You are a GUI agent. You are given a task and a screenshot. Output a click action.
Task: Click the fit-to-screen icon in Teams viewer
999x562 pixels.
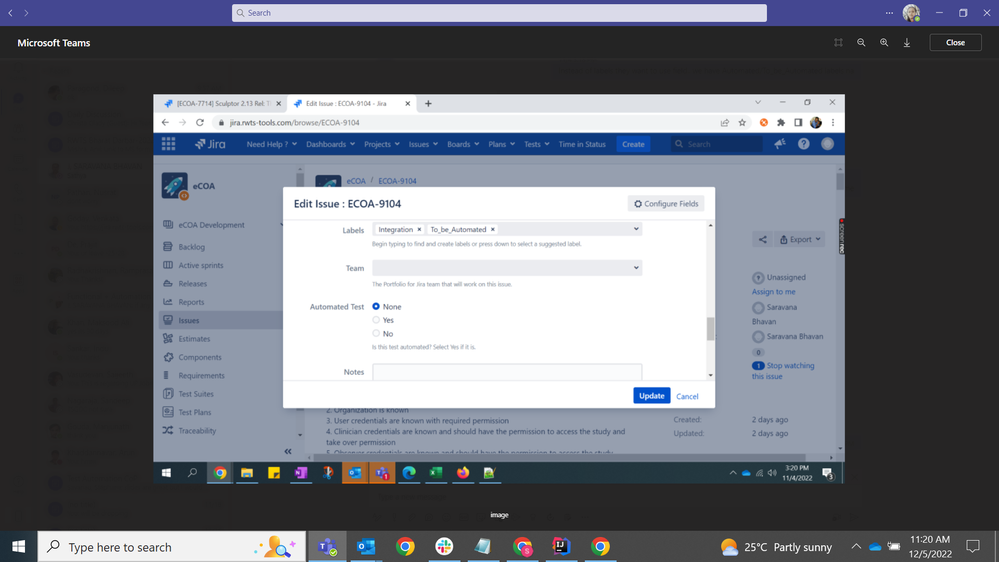tap(838, 43)
